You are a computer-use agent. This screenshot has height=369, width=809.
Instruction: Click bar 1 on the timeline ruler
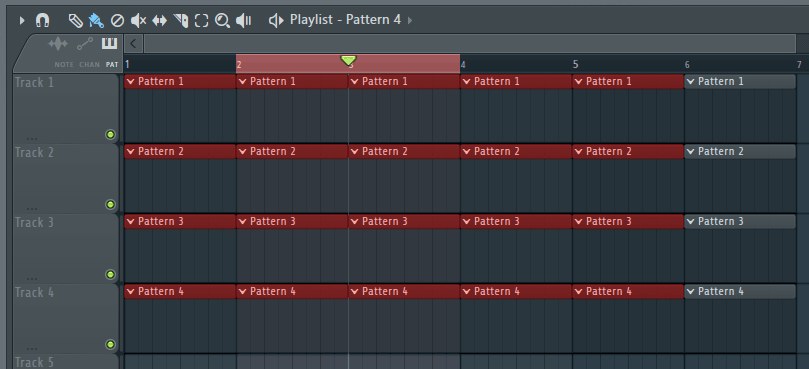[x=127, y=65]
